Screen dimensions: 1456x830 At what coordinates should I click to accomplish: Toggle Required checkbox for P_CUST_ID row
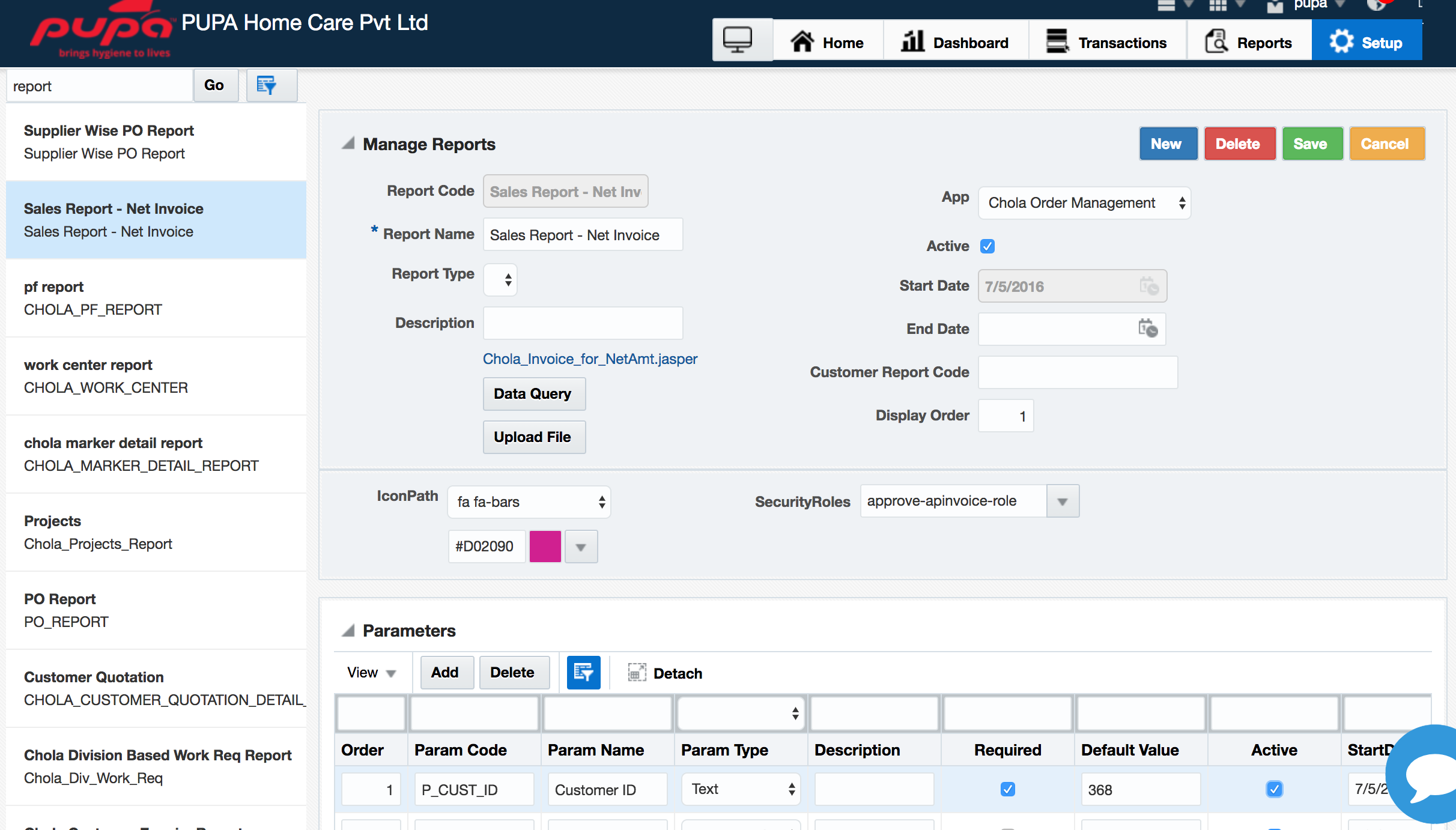1008,789
